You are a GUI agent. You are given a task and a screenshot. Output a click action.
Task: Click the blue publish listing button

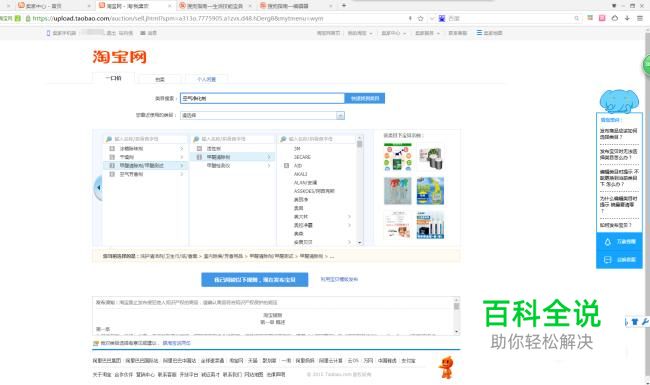[x=255, y=280]
